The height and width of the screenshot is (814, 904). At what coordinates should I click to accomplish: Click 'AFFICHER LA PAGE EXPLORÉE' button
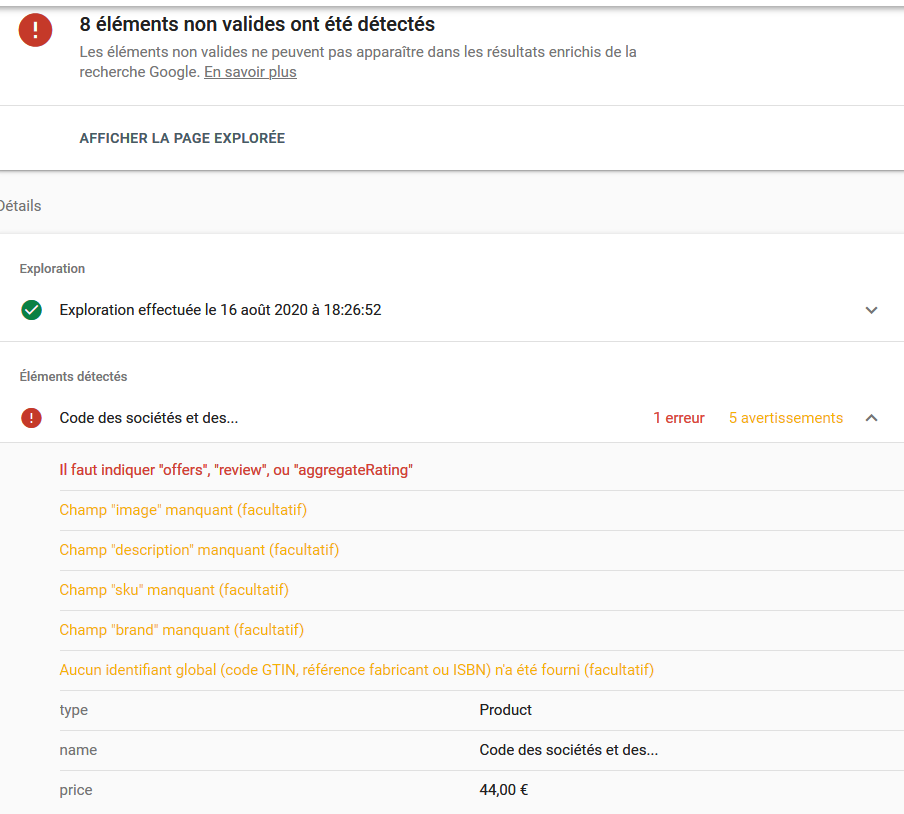182,138
